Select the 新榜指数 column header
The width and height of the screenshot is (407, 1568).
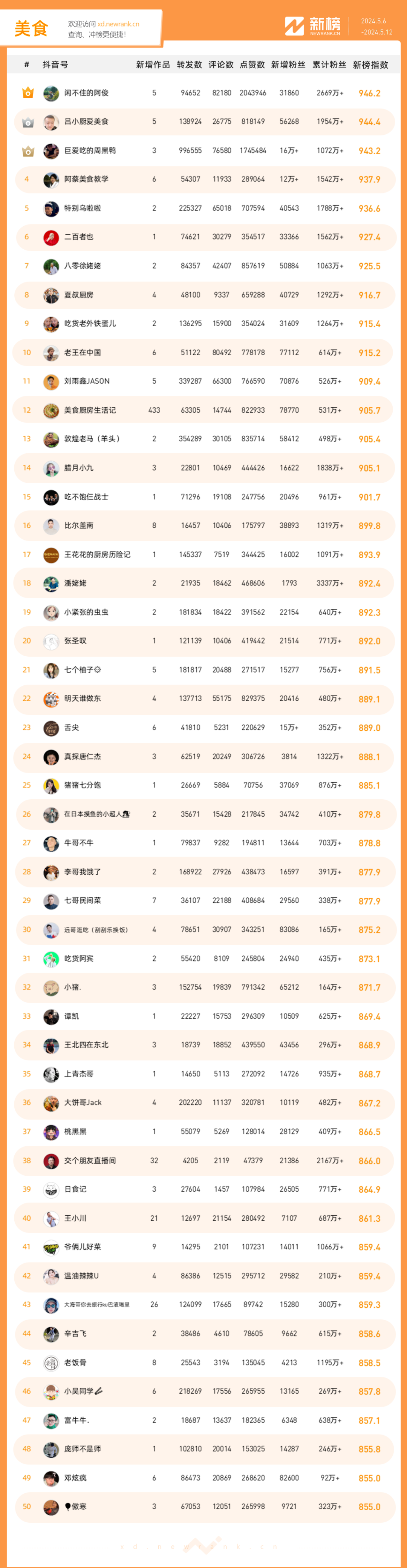pos(370,65)
